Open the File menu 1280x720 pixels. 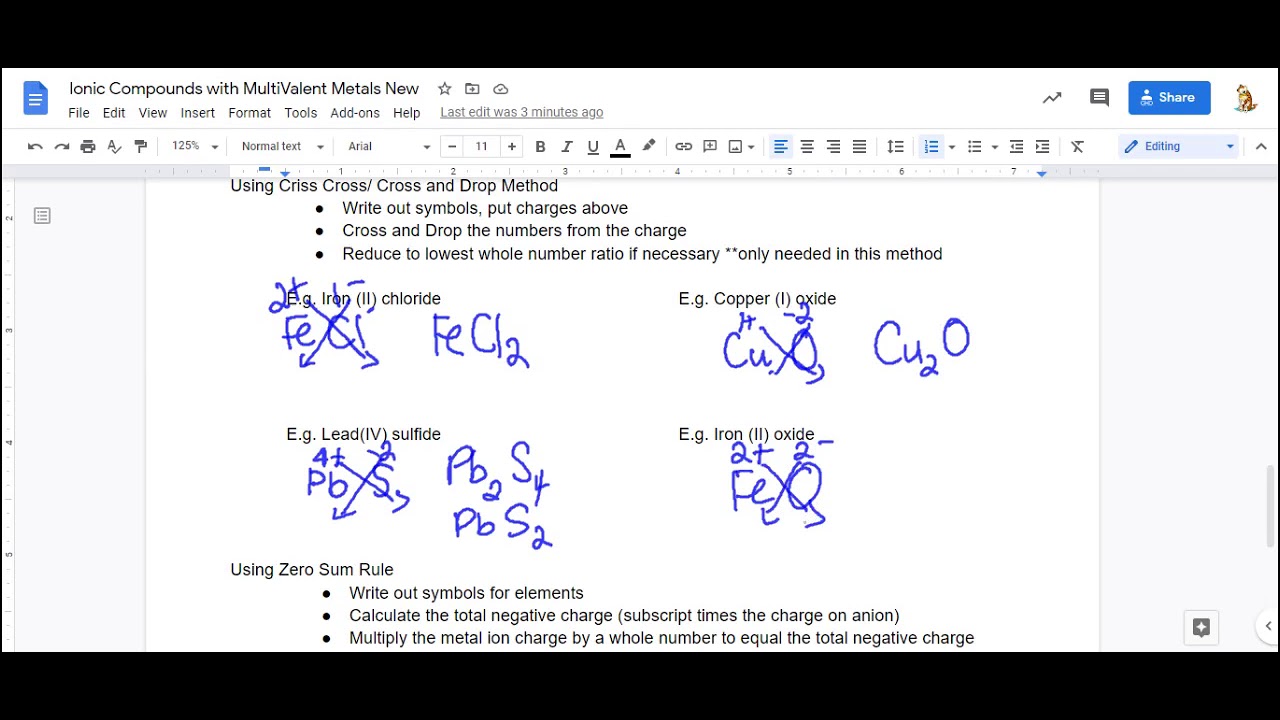click(x=79, y=113)
